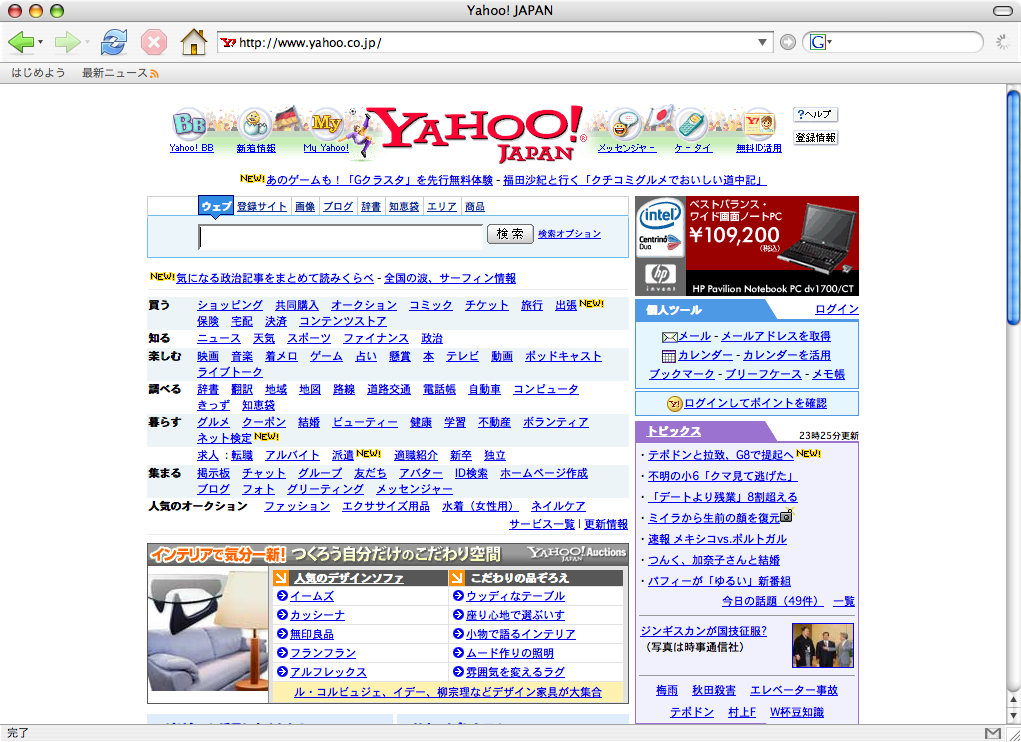
Task: Select the ウェブ search tab
Action: [216, 206]
